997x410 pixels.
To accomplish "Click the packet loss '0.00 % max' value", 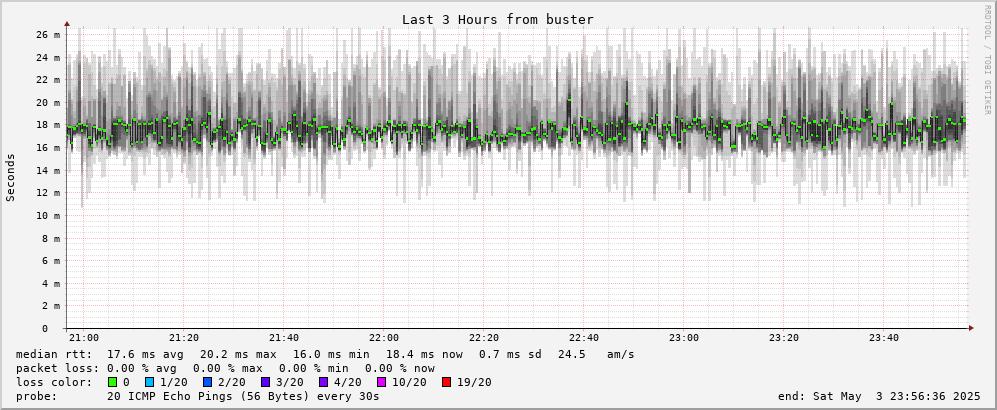I will pyautogui.click(x=231, y=368).
